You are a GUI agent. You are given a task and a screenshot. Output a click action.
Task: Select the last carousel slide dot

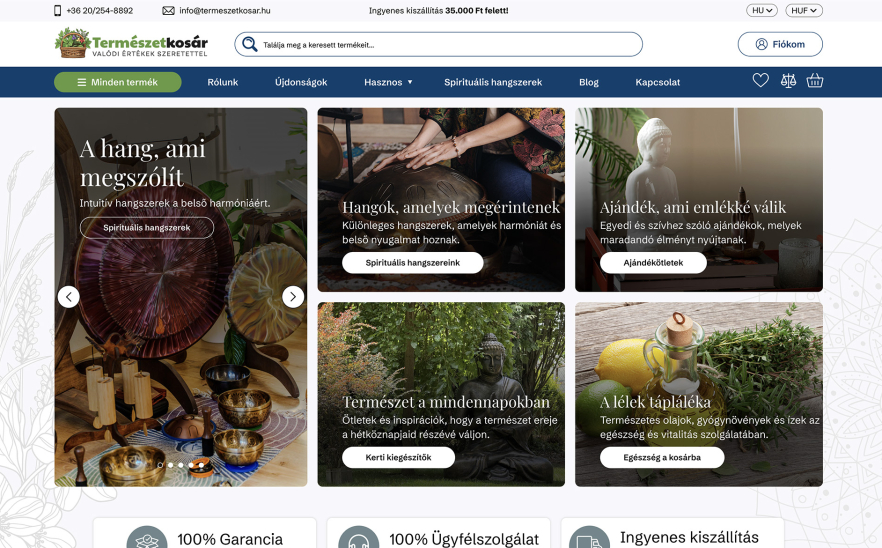point(201,465)
